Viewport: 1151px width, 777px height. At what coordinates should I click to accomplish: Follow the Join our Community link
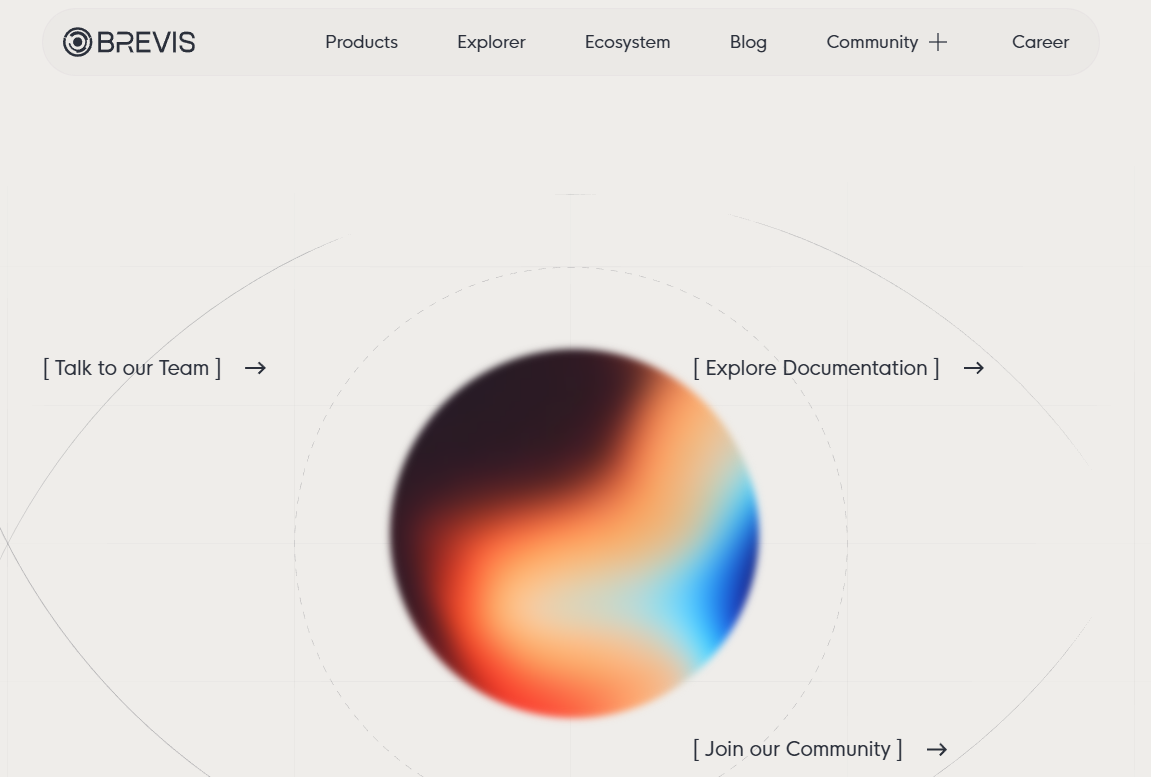click(x=797, y=749)
